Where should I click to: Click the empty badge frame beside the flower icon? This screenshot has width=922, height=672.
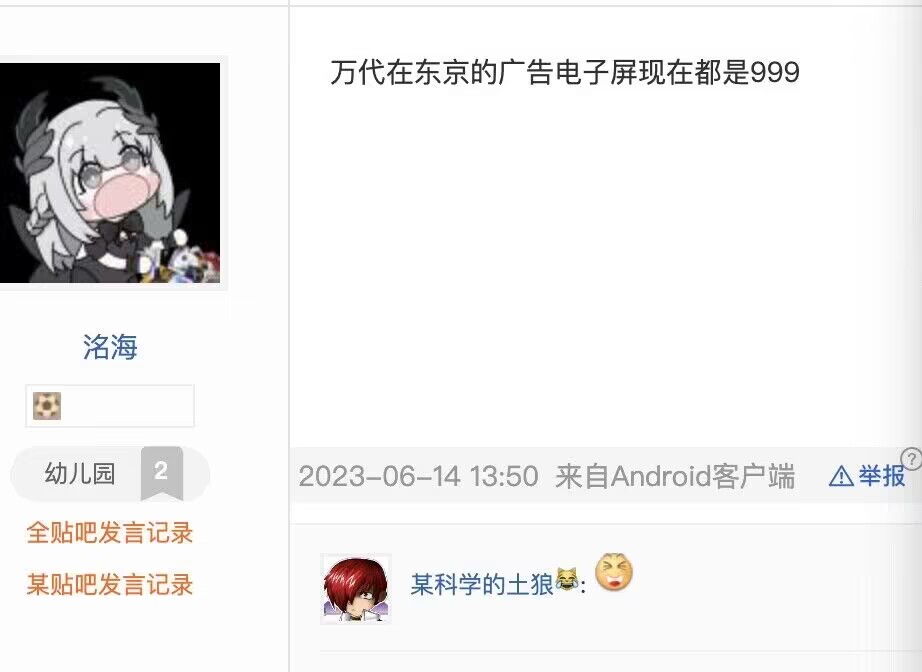[x=110, y=406]
